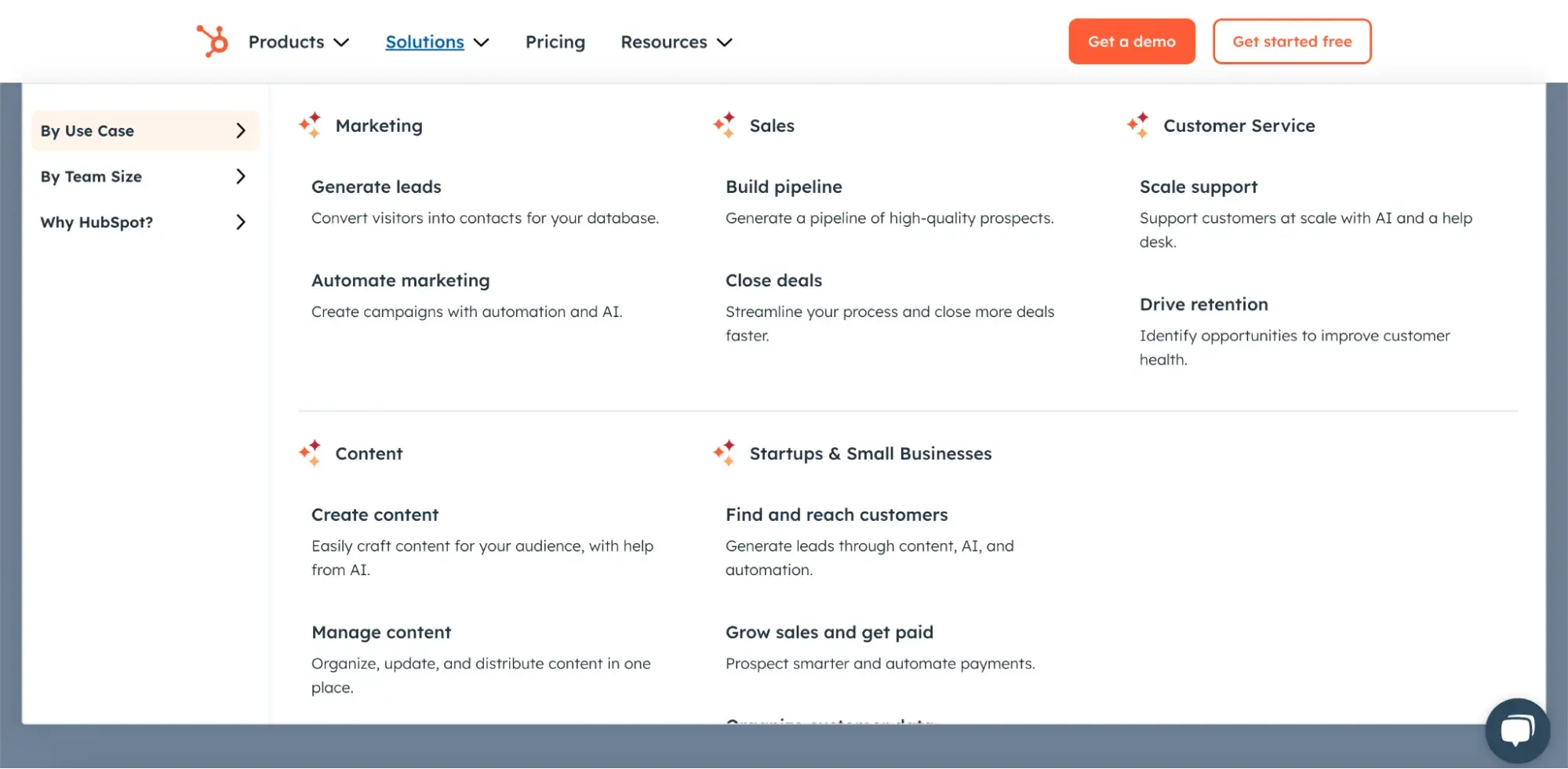The height and width of the screenshot is (769, 1568).
Task: Open the Close deals link
Action: (x=773, y=280)
